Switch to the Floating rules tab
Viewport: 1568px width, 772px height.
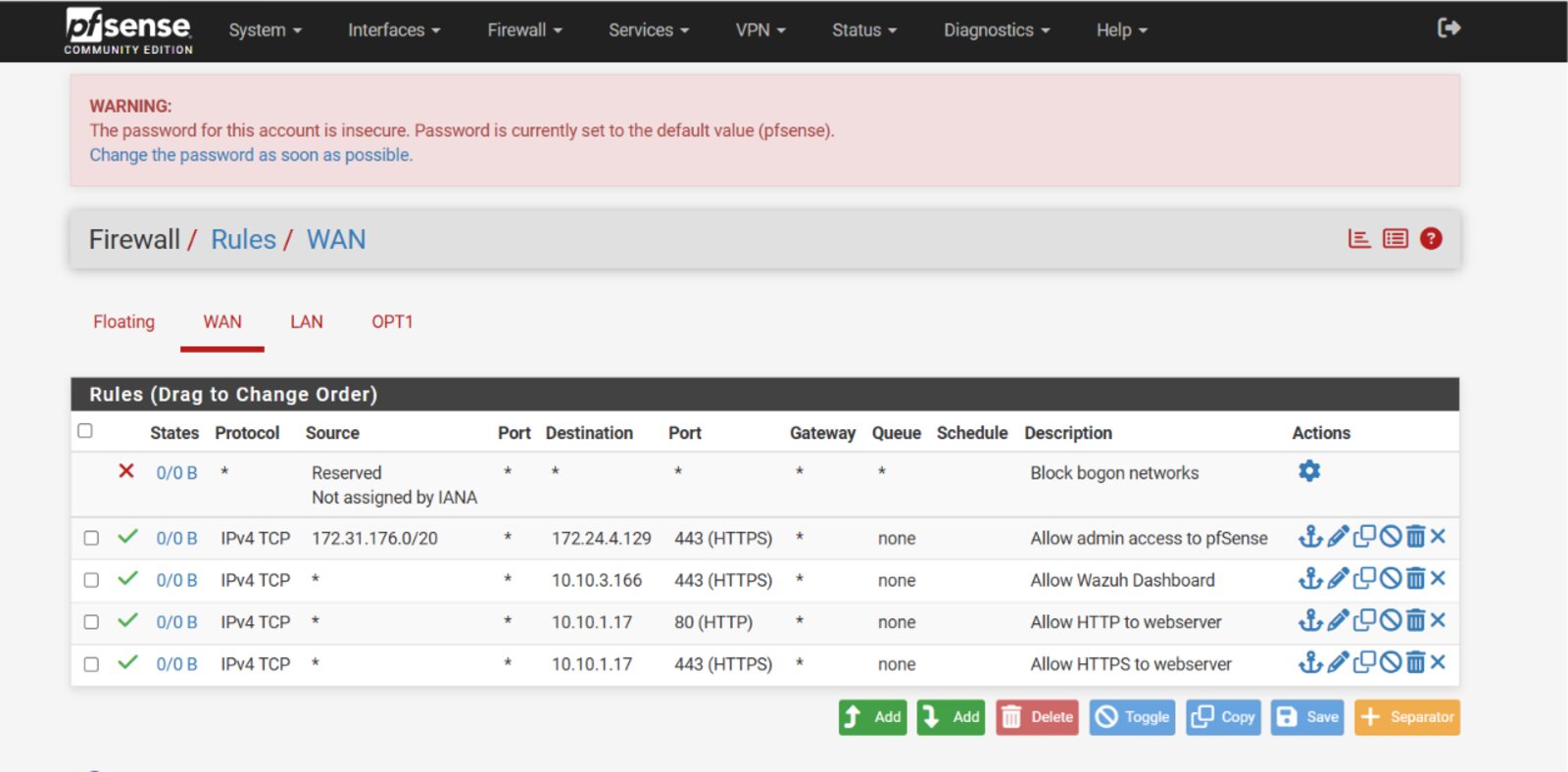click(123, 321)
